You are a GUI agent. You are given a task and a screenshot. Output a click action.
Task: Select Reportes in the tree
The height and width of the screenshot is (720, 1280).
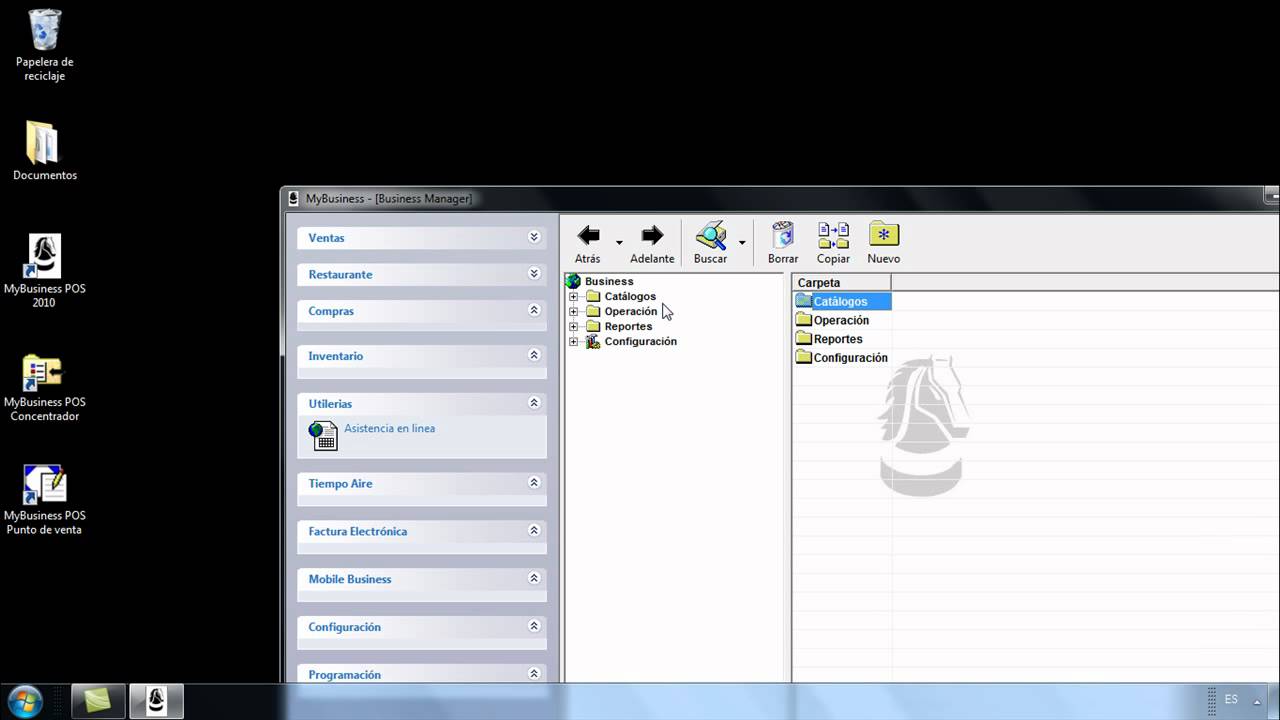click(628, 326)
